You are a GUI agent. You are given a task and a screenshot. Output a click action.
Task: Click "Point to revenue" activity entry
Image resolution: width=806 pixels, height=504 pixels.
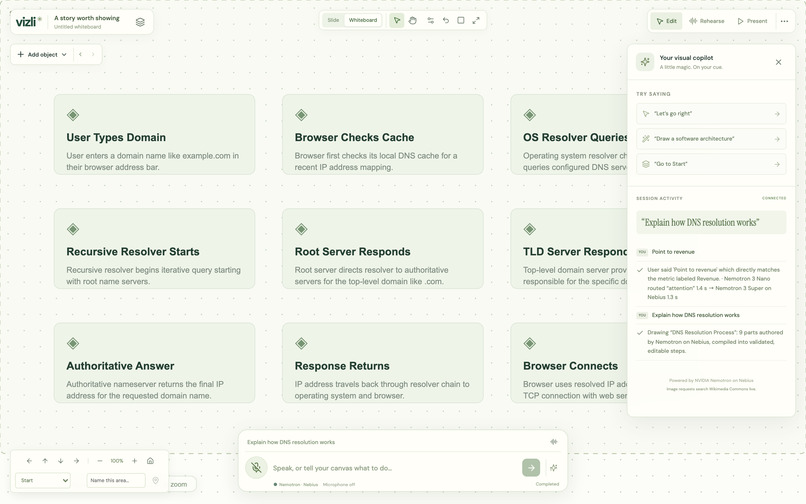coord(673,252)
